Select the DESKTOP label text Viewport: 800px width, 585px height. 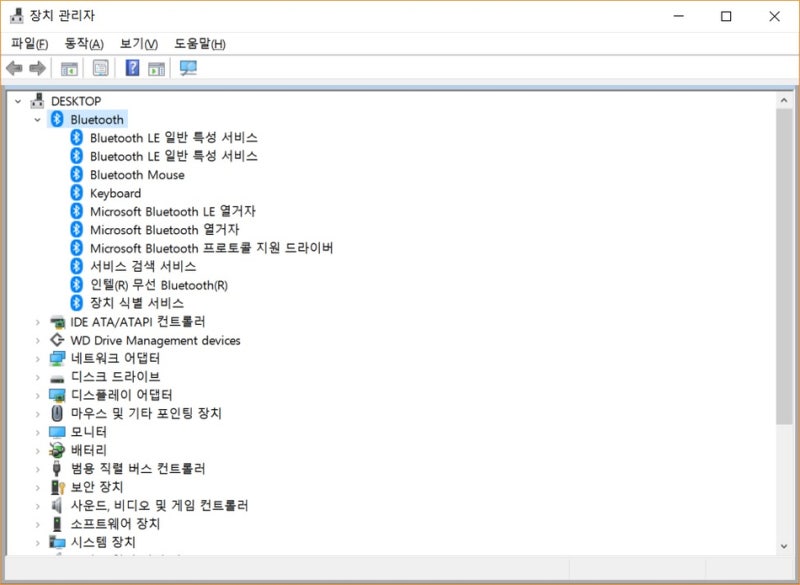coord(76,101)
